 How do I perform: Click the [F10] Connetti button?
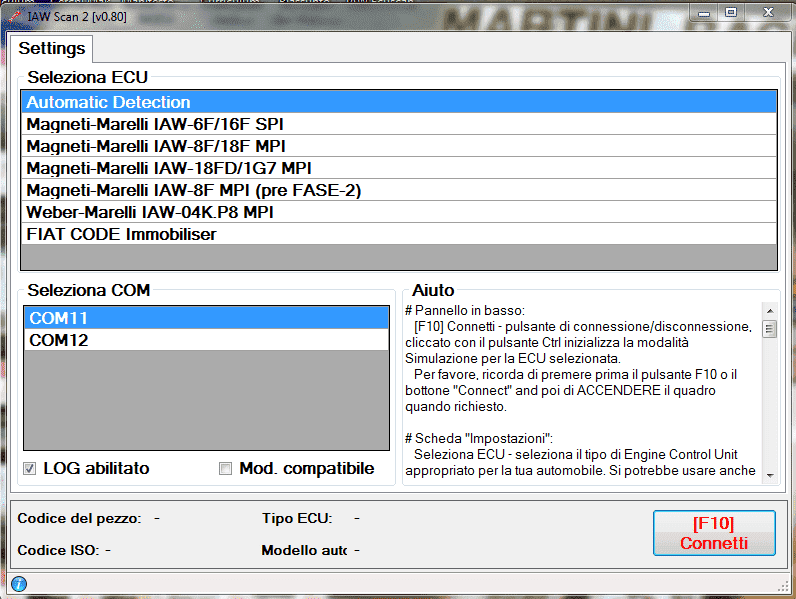[714, 533]
